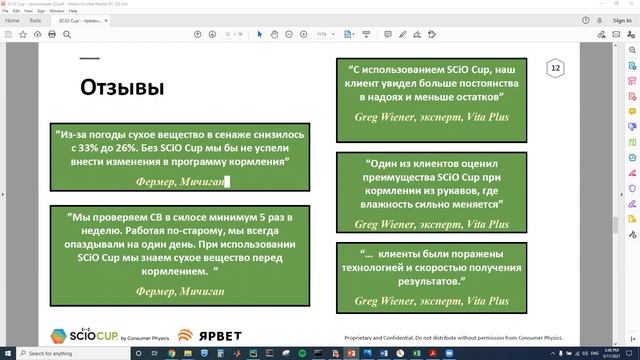
Task: Add a comment with the sticky note icon
Action: (x=388, y=35)
